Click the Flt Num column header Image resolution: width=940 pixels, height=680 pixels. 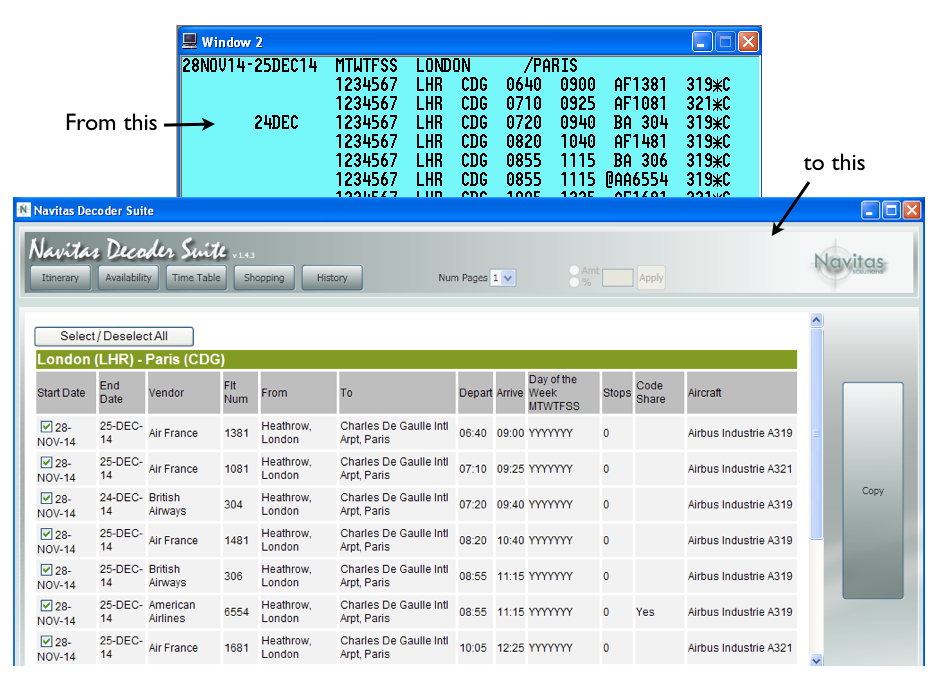240,393
